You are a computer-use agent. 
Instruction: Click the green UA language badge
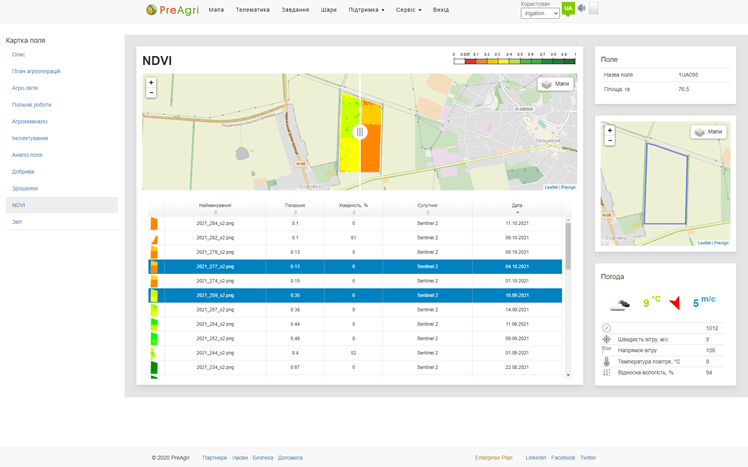[568, 9]
